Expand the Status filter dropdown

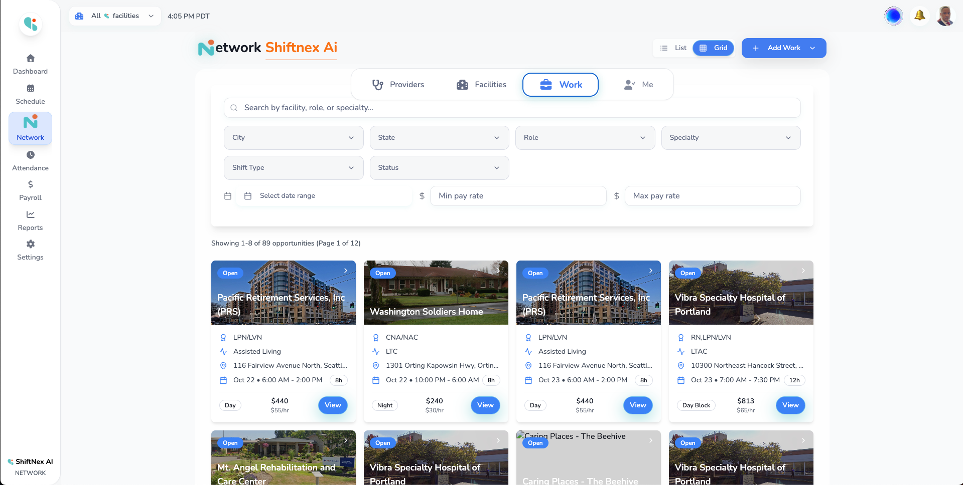pyautogui.click(x=439, y=168)
